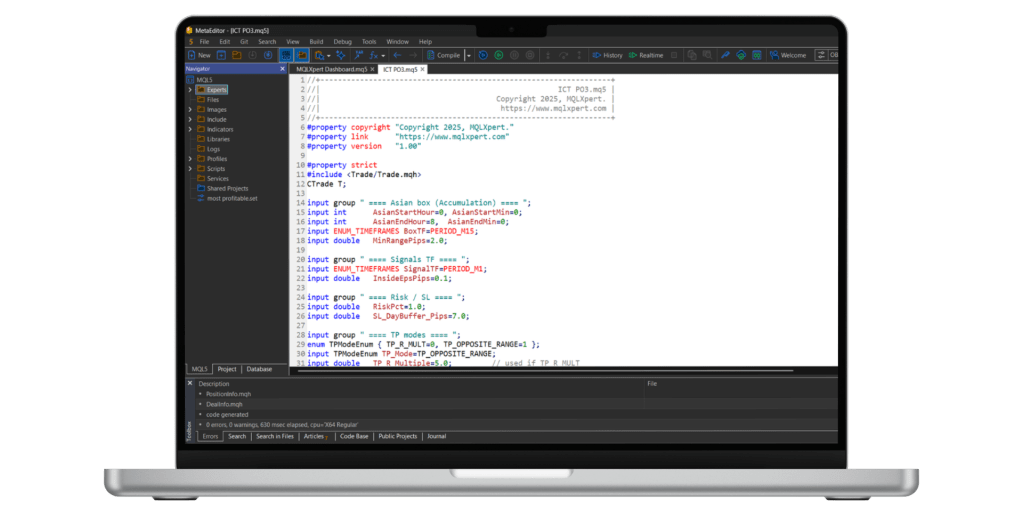Close the ICT PO3.mq5 editor tab
1023x517 pixels.
pos(424,69)
